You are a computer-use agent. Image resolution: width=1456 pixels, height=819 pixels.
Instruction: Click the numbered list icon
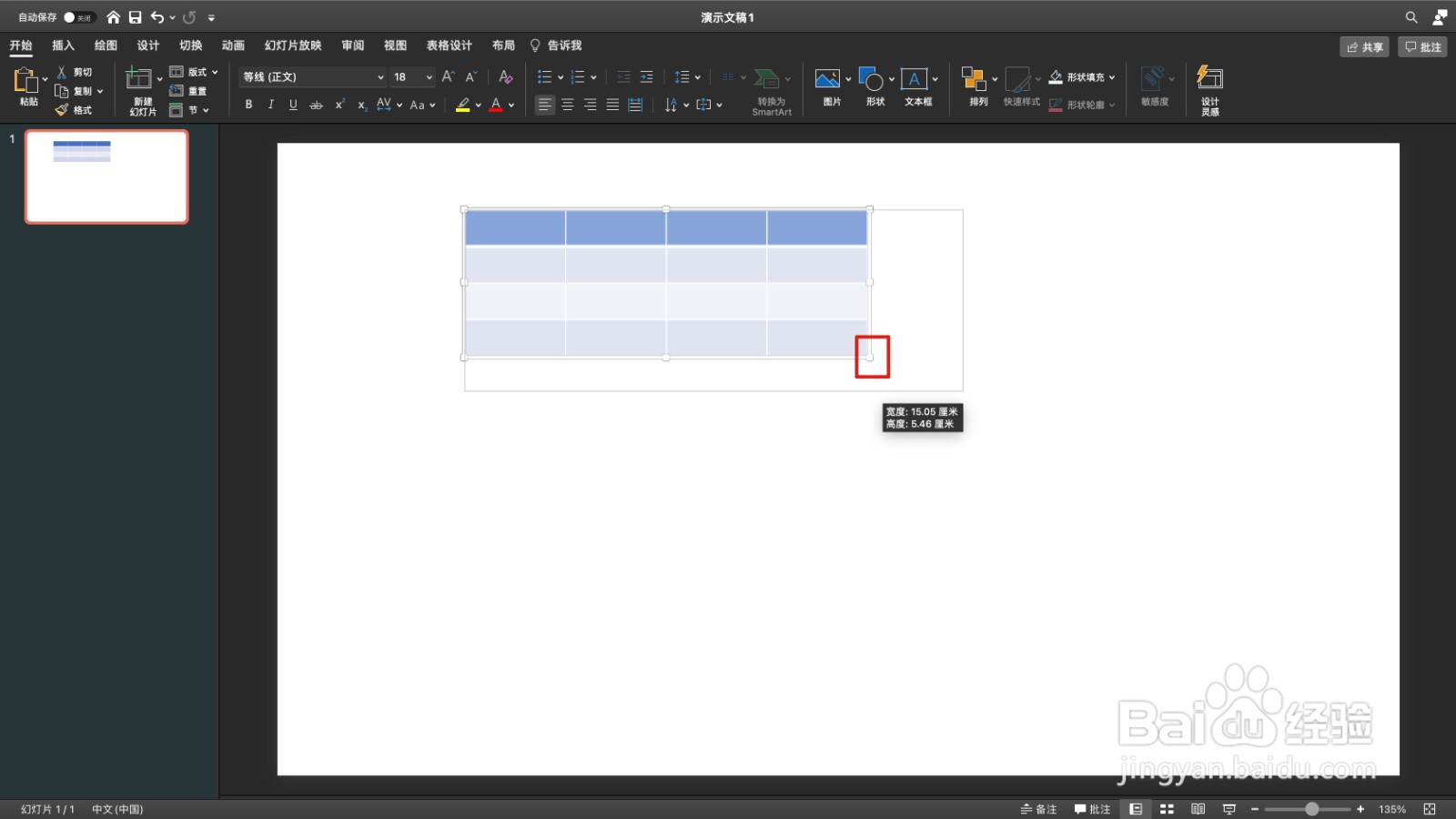578,77
